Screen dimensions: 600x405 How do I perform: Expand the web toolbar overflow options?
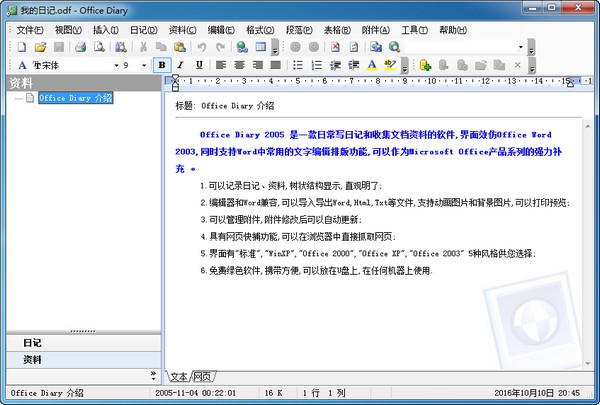[x=531, y=47]
